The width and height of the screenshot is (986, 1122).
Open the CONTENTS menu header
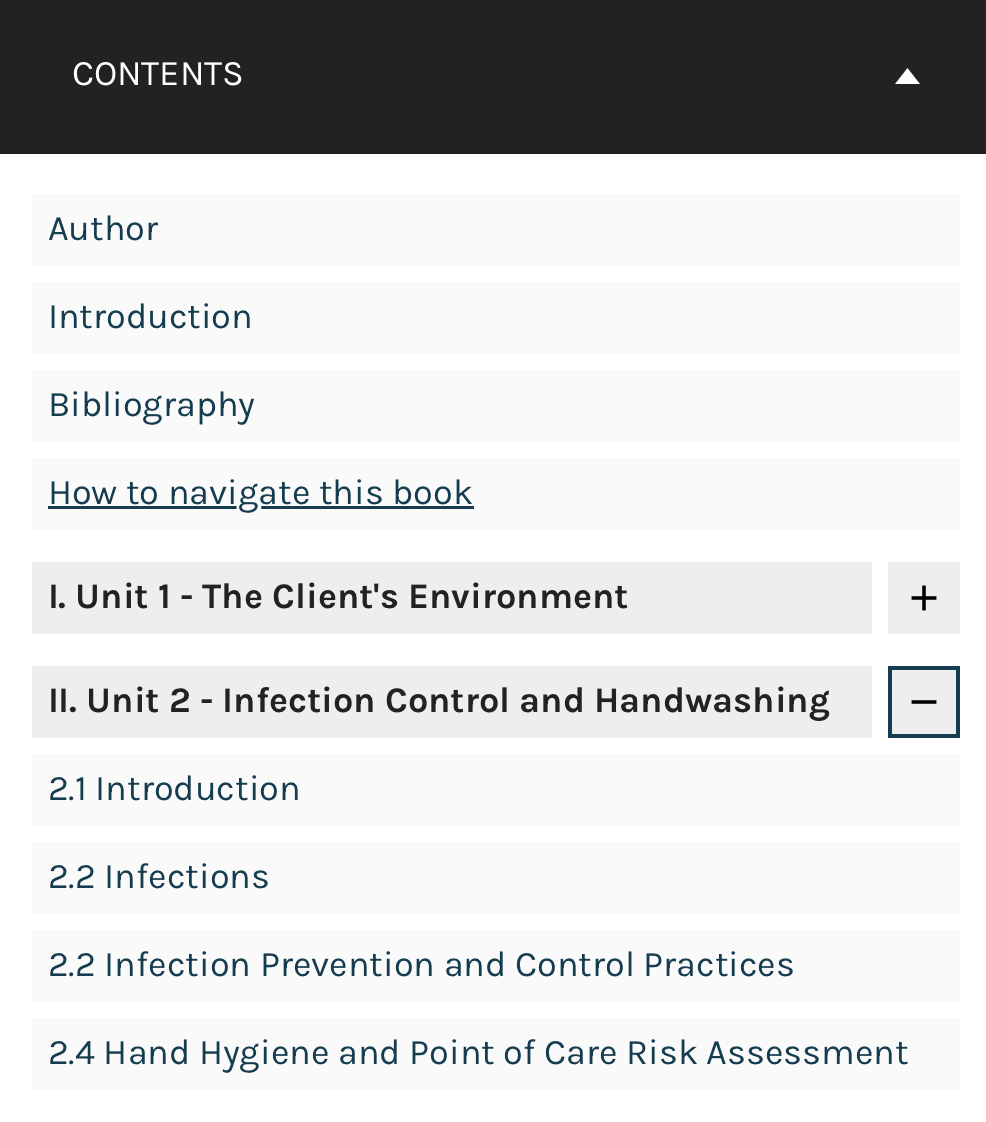tap(157, 74)
